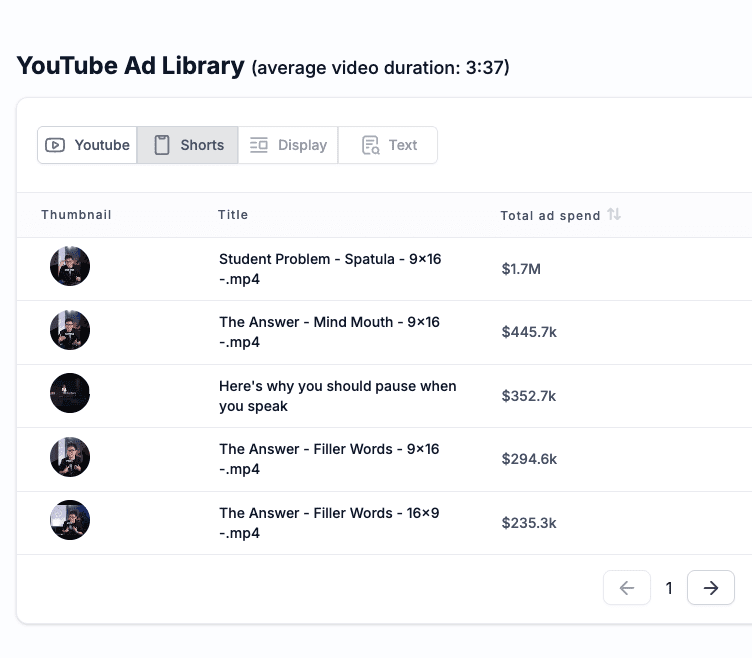Click the Shorts phone icon
This screenshot has width=752, height=658.
point(162,145)
